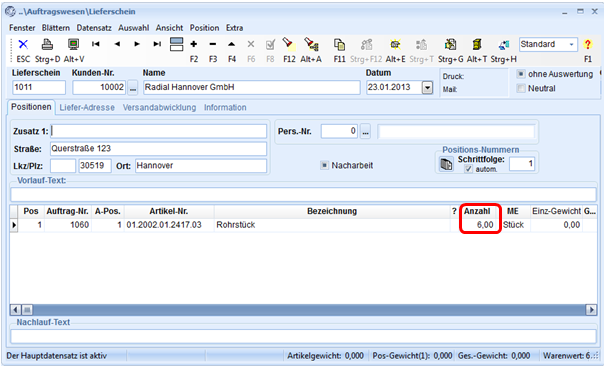Click the print icon labeled Strg+D
Viewport: 604px width, 366px height.
[x=47, y=45]
